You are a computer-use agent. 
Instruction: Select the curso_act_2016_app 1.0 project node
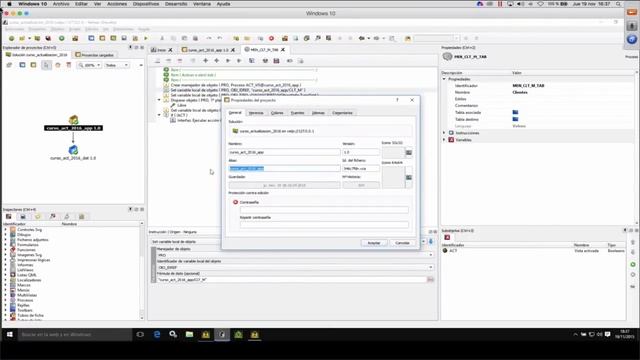(73, 123)
